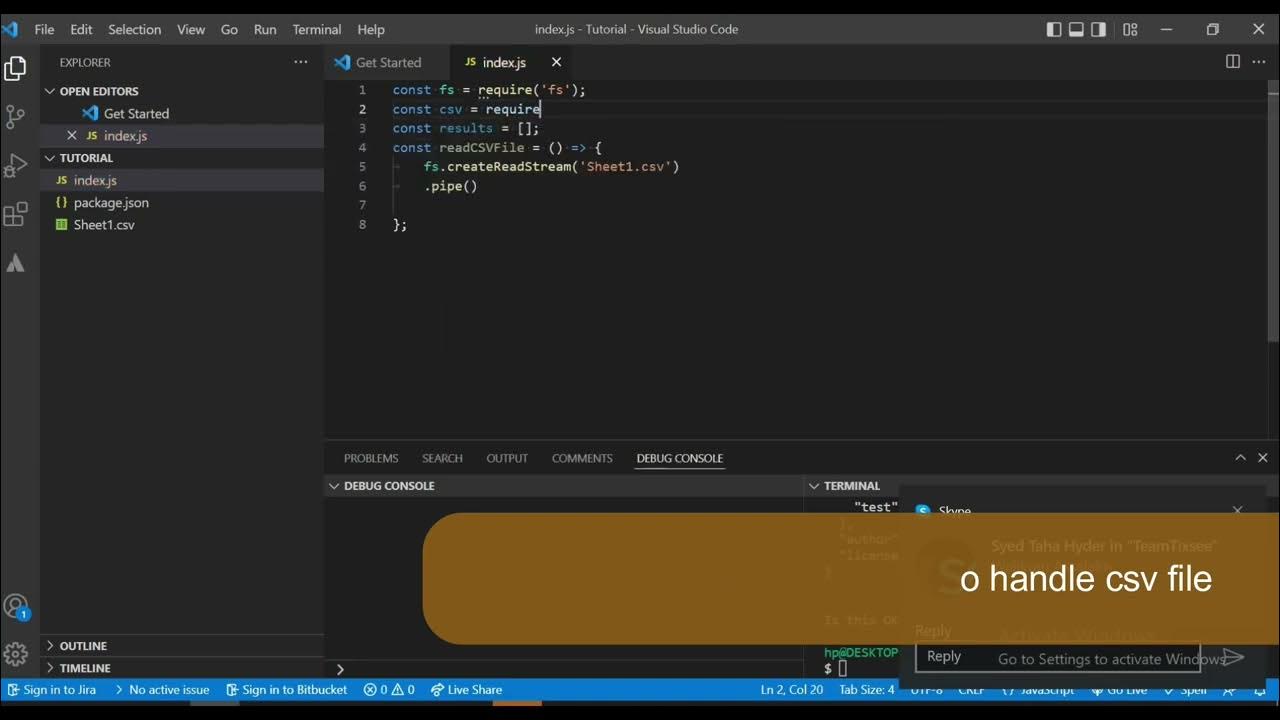This screenshot has height=720, width=1280.
Task: Maximize the panel size with caret
Action: point(1240,458)
